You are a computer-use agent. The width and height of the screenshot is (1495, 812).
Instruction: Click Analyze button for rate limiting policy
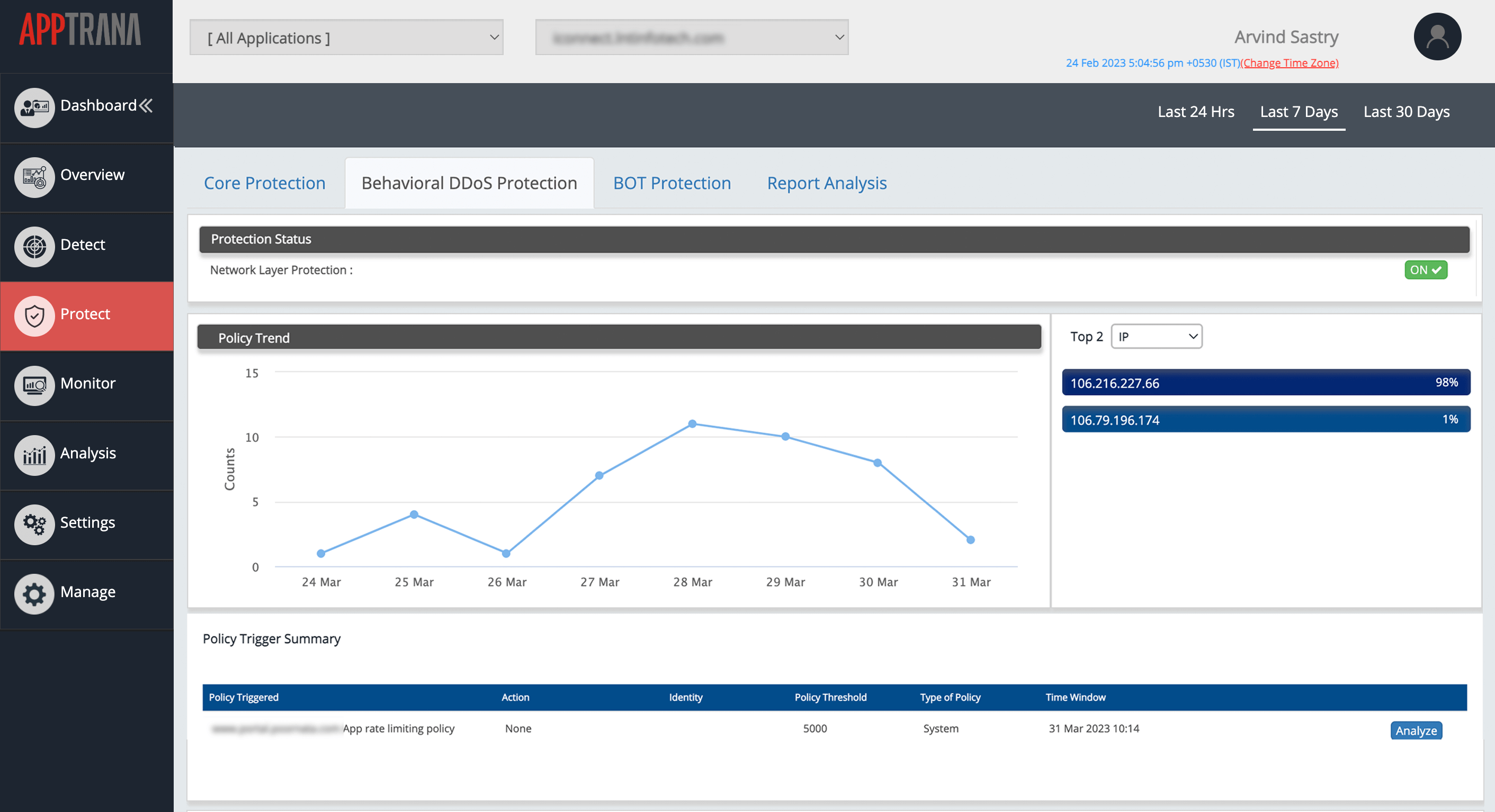[x=1416, y=728]
